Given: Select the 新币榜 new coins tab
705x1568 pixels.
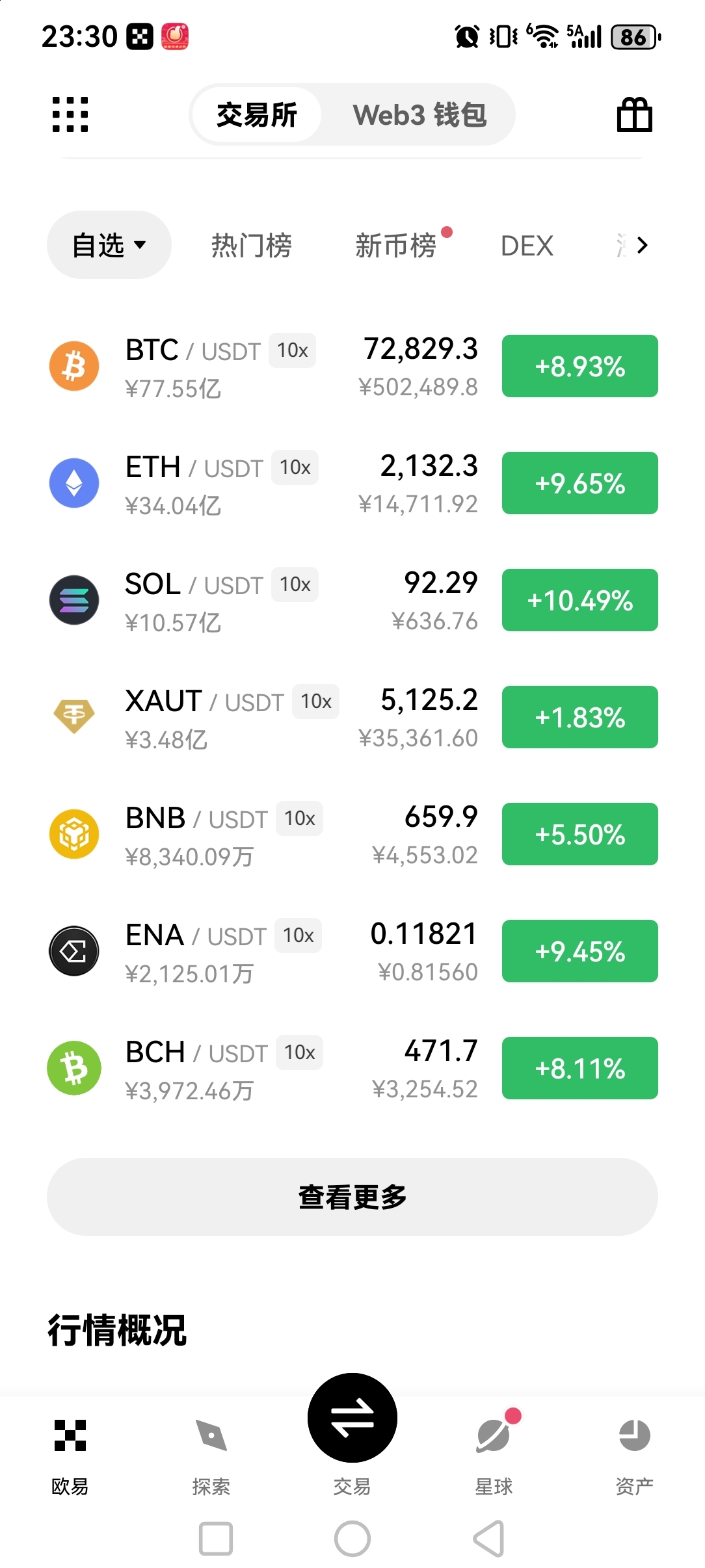Looking at the screenshot, I should click(x=395, y=246).
